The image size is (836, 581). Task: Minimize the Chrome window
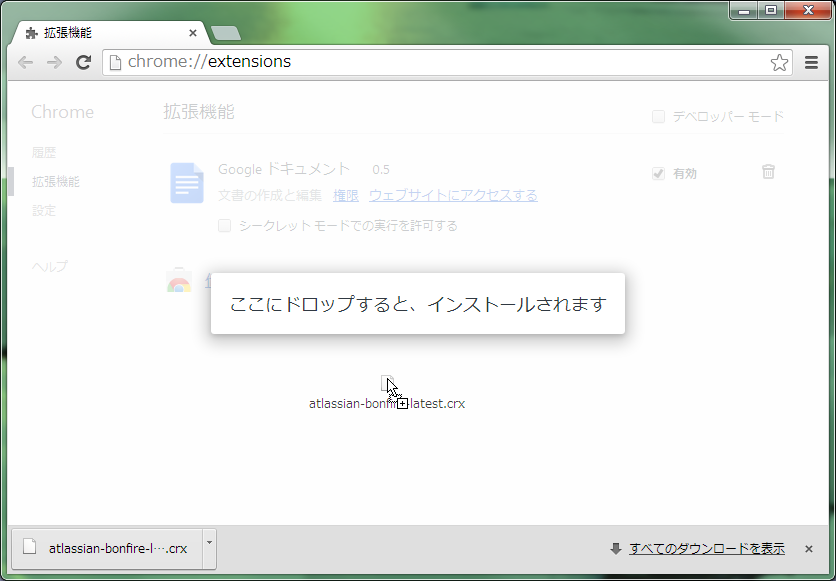pyautogui.click(x=744, y=10)
